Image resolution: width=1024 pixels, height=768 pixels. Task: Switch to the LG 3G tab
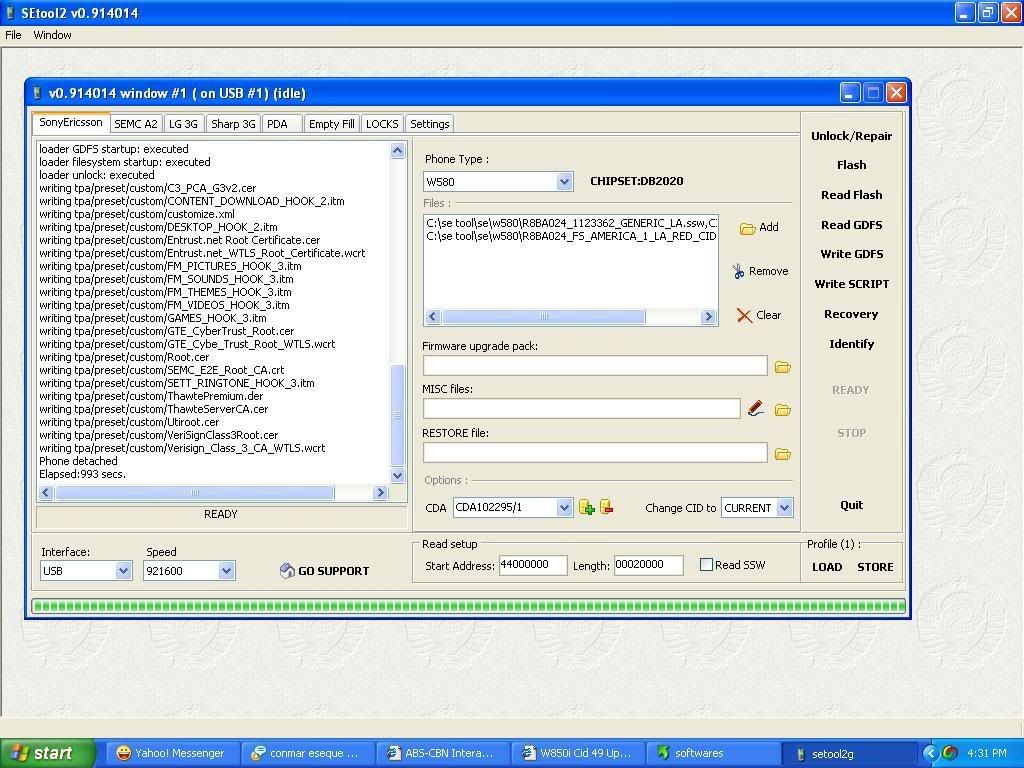(x=183, y=124)
